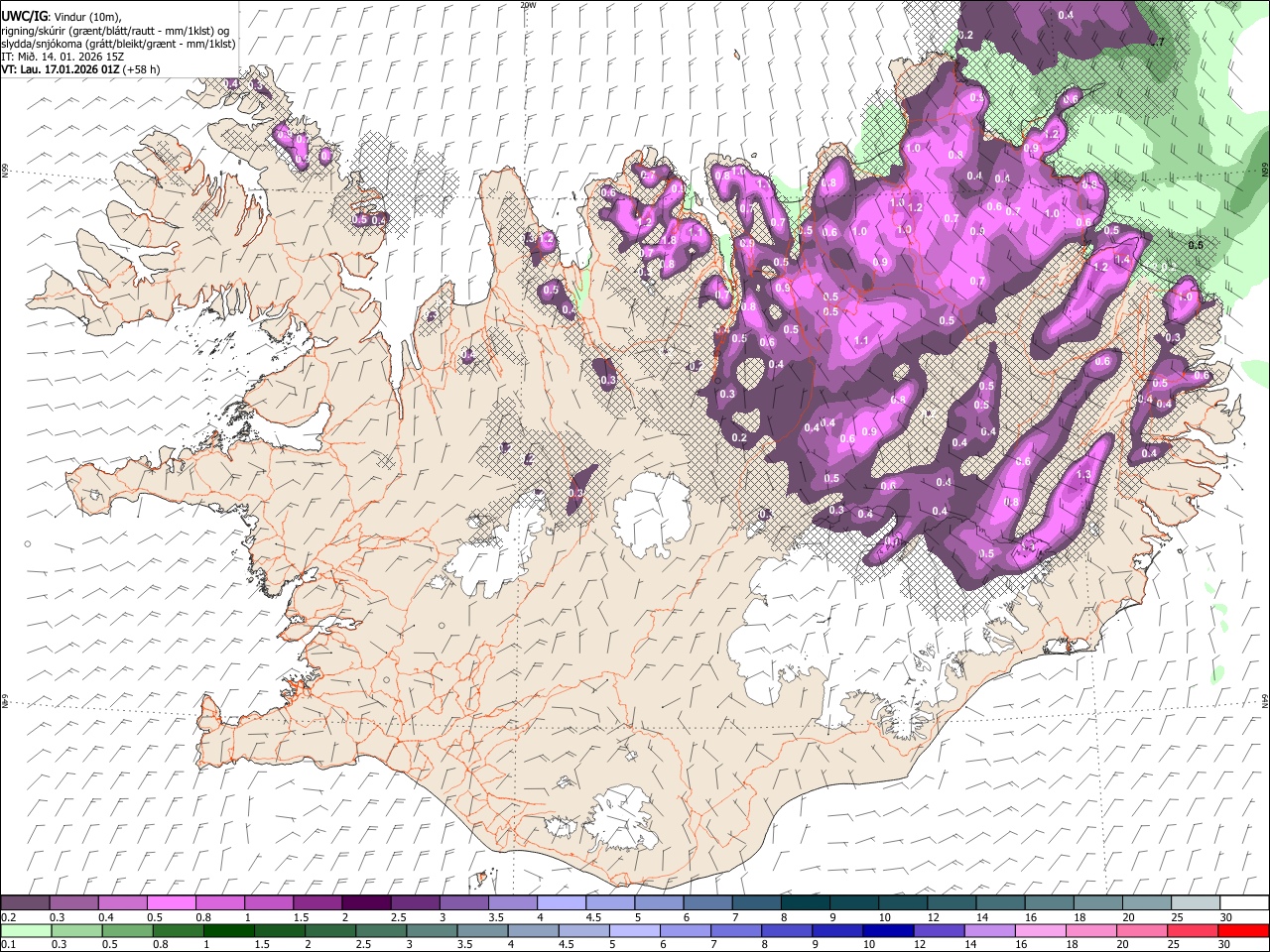Click the "20W" longitude label
The width and height of the screenshot is (1270, 952).
coord(528,5)
